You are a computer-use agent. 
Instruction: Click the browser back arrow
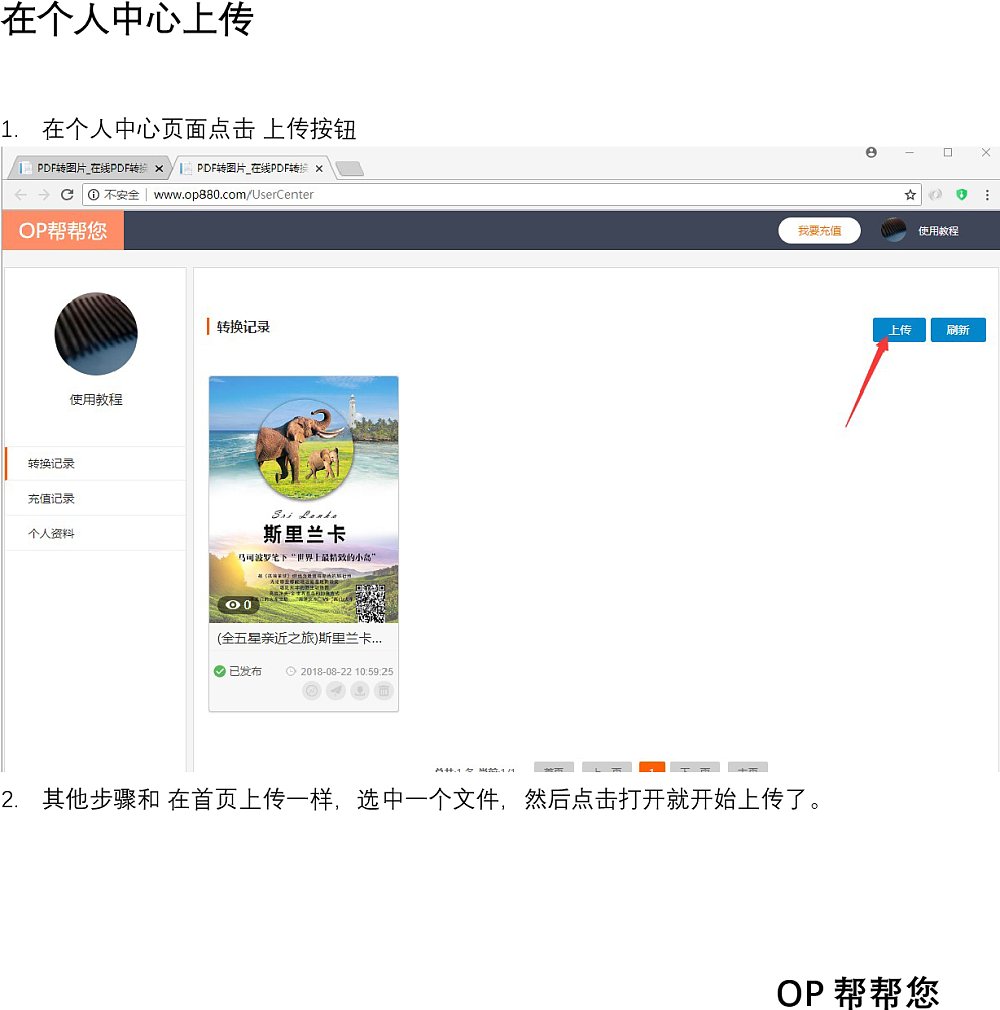point(21,195)
